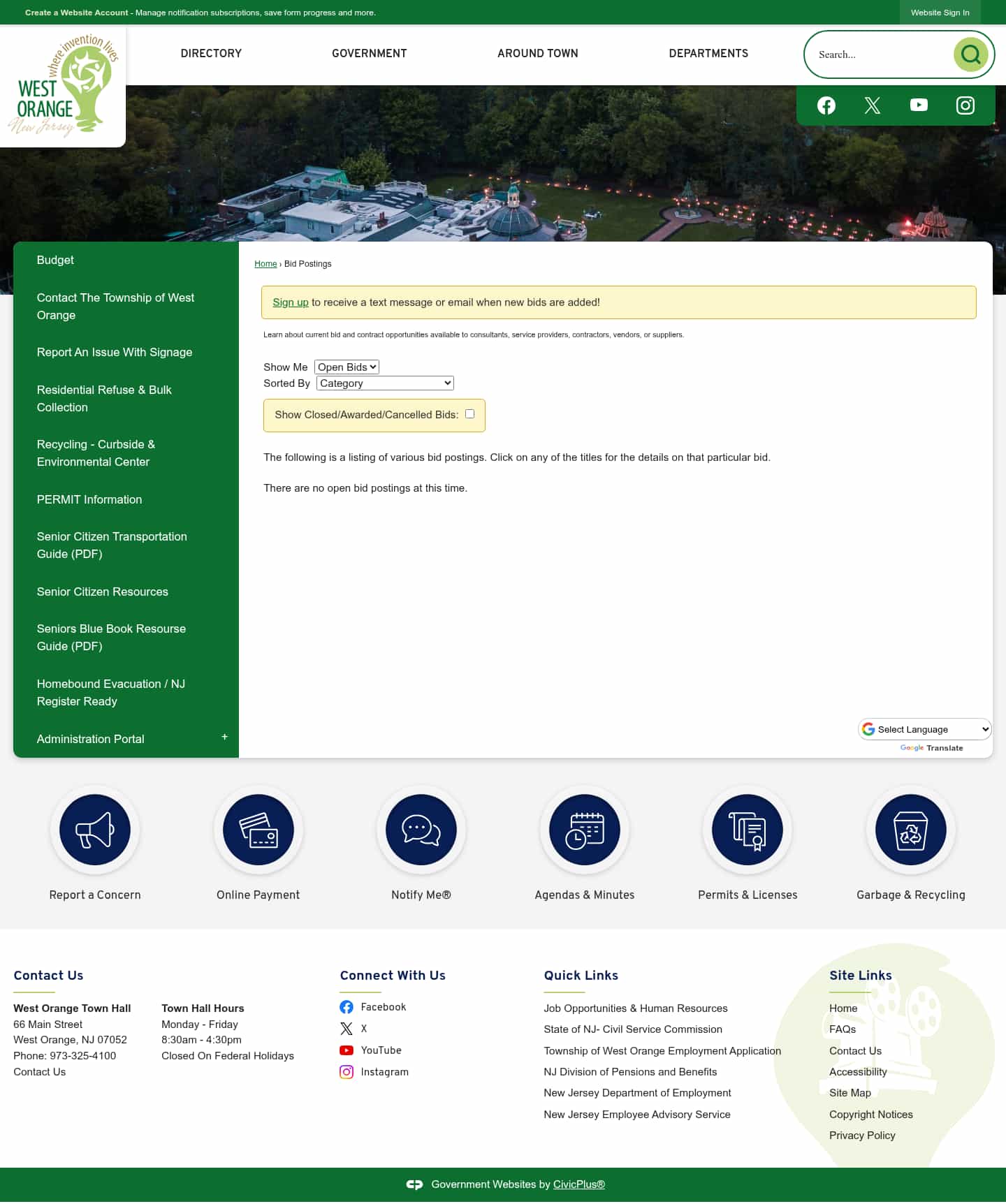Click the footer Instagram icon
This screenshot has height=1204, width=1006.
pyautogui.click(x=347, y=1072)
